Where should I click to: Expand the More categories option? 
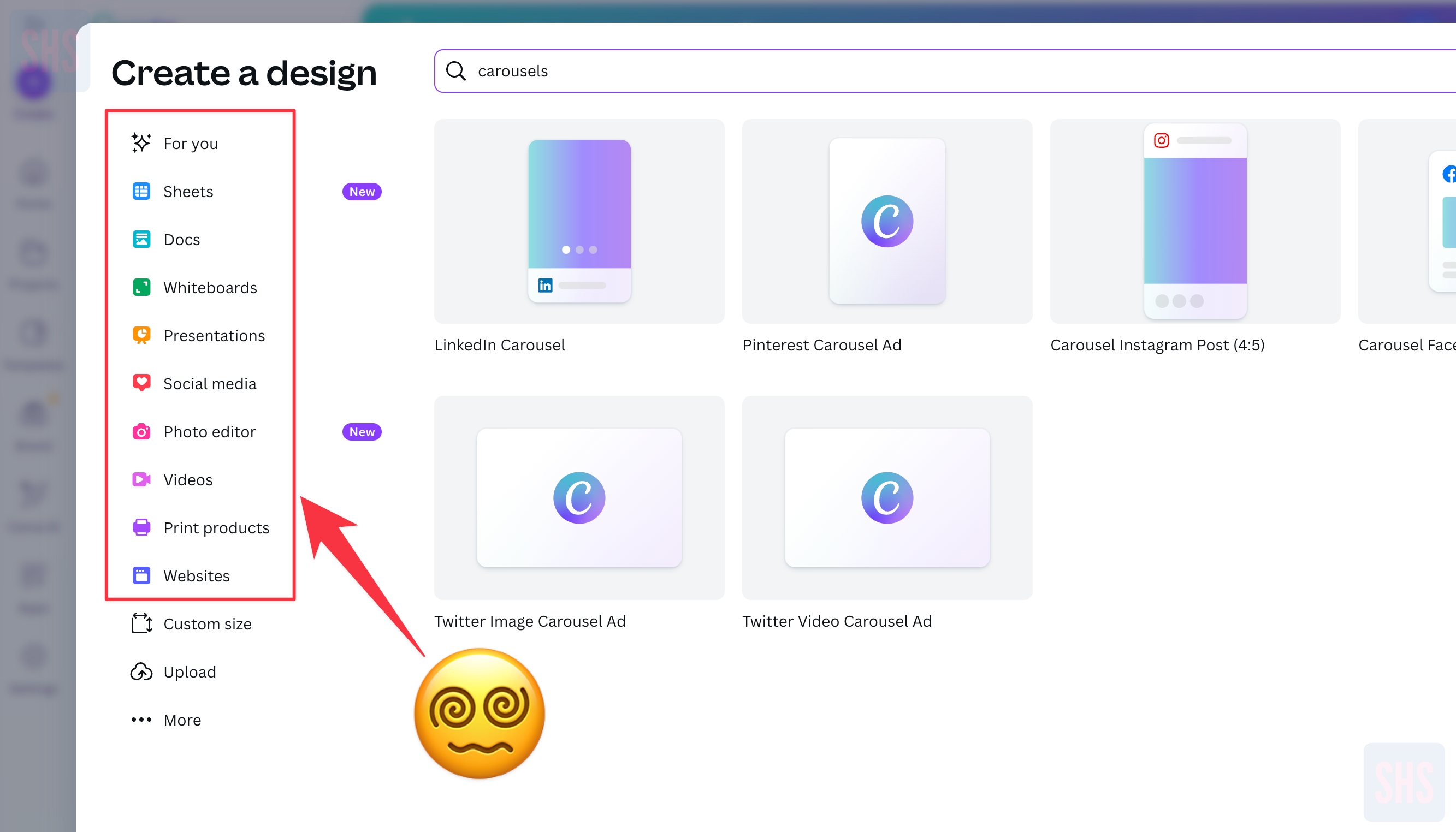pyautogui.click(x=182, y=720)
